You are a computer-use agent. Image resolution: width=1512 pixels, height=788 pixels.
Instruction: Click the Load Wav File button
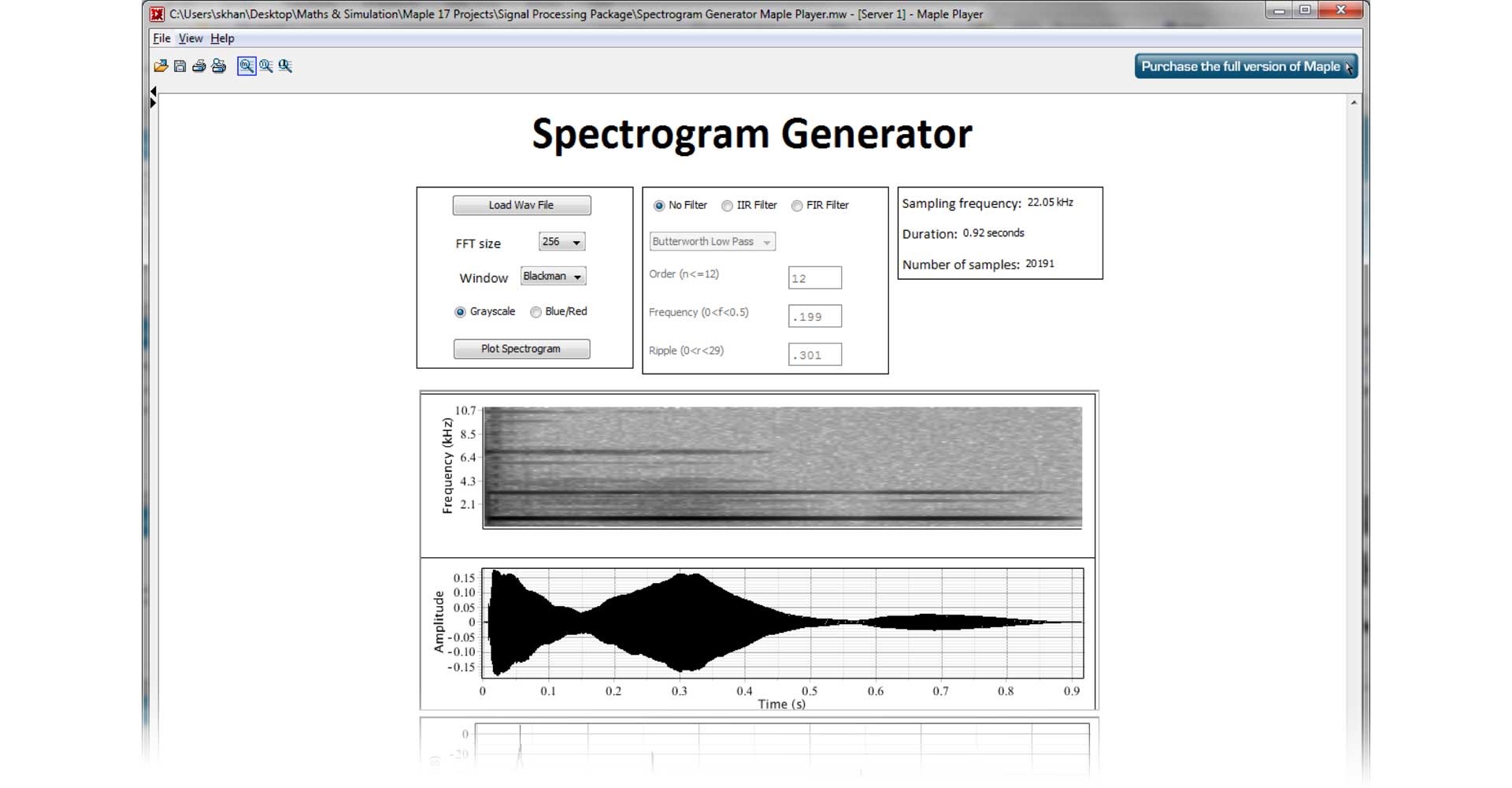[521, 205]
